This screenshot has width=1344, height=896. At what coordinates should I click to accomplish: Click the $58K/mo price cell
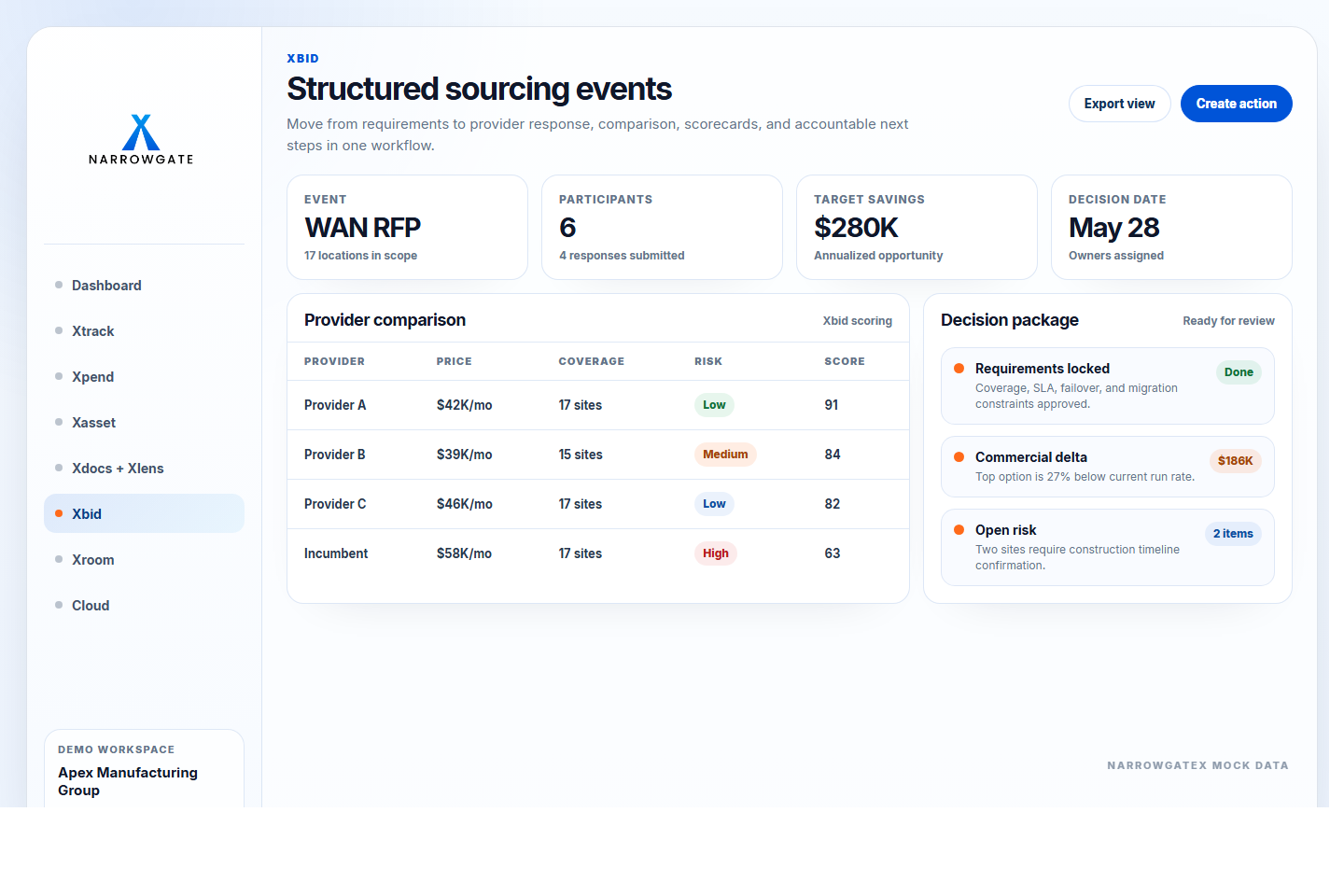[x=464, y=553]
